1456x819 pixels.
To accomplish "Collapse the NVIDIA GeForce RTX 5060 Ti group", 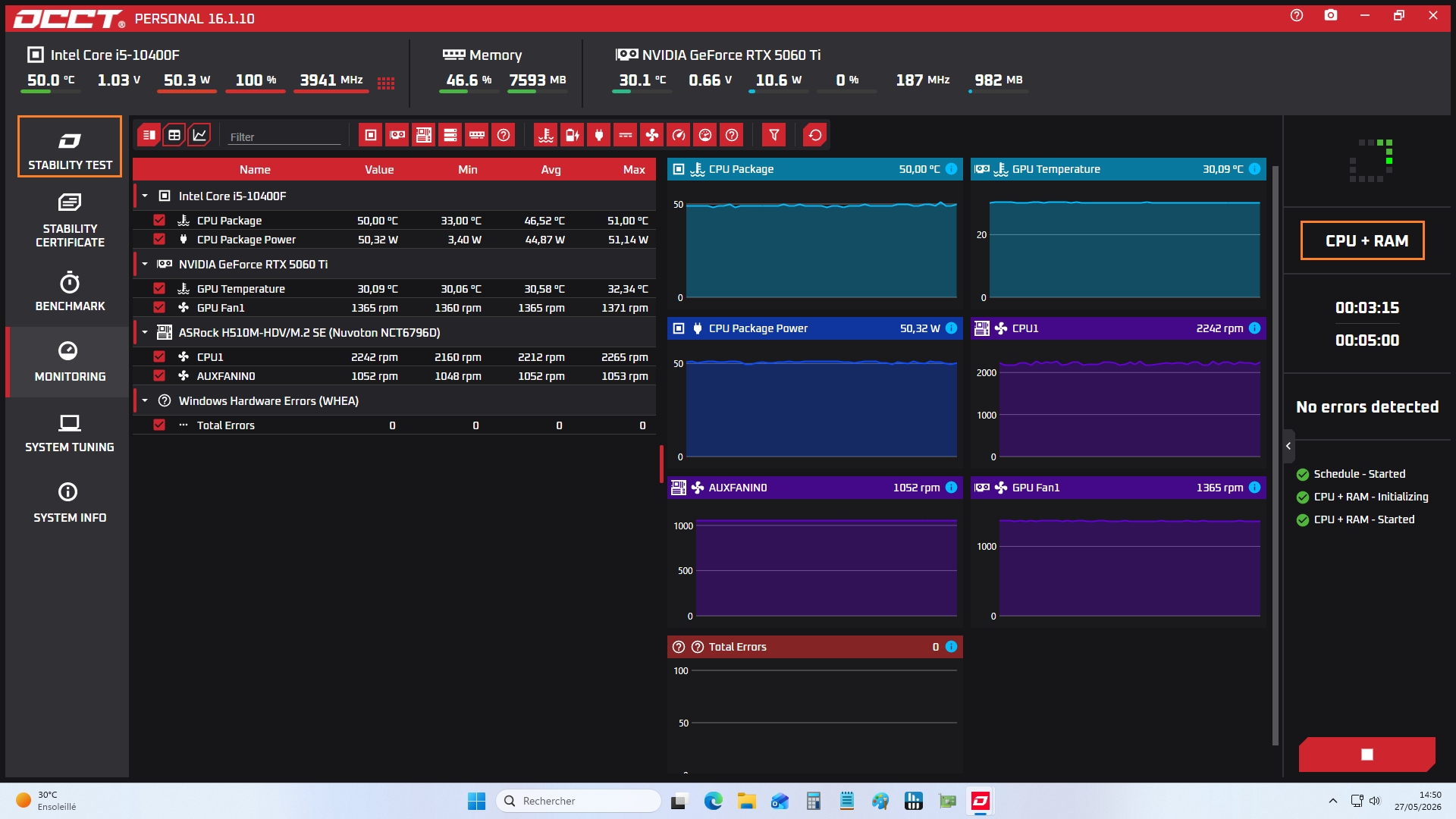I will (145, 264).
